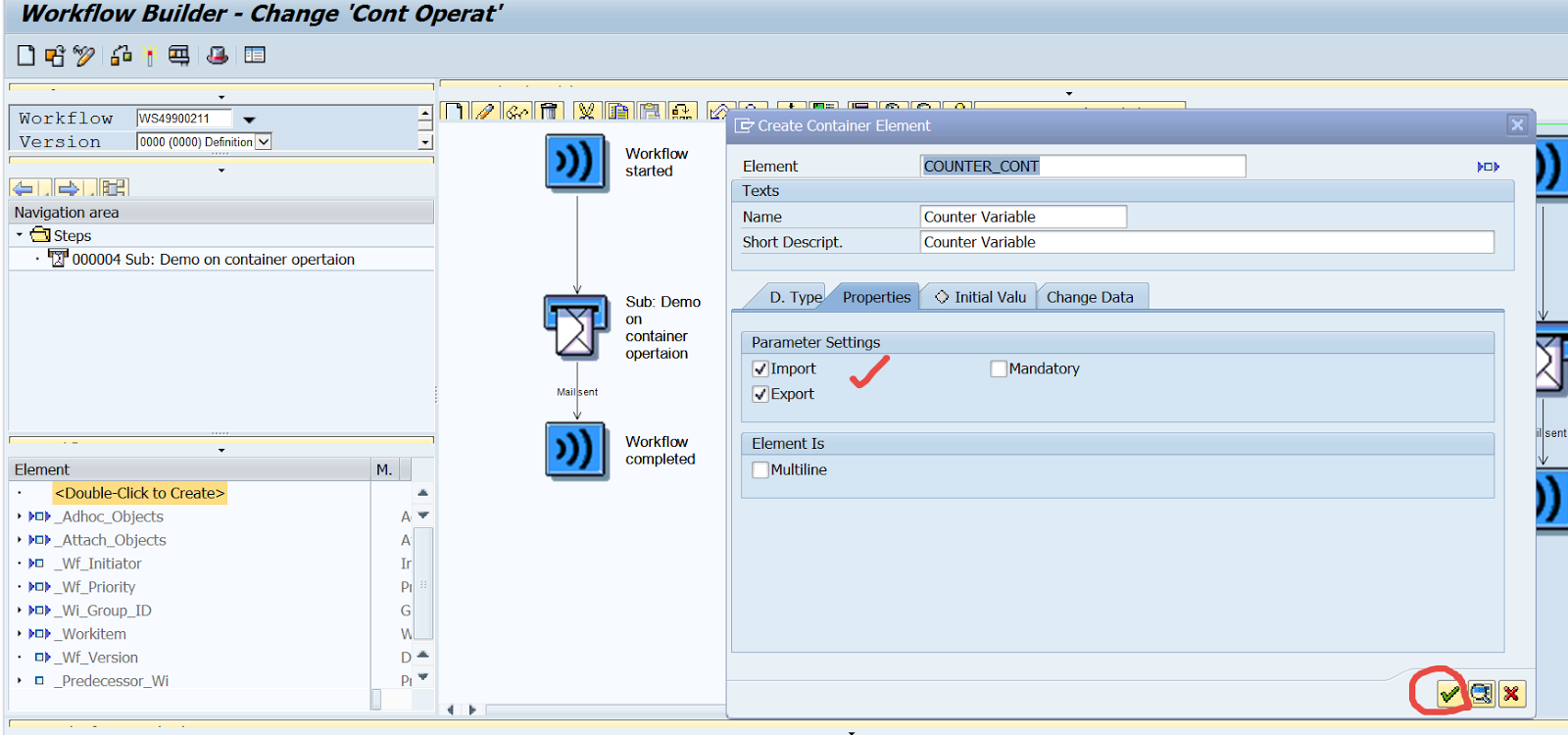Click <Double-Click to Create> entry
This screenshot has width=1568, height=735.
click(140, 493)
